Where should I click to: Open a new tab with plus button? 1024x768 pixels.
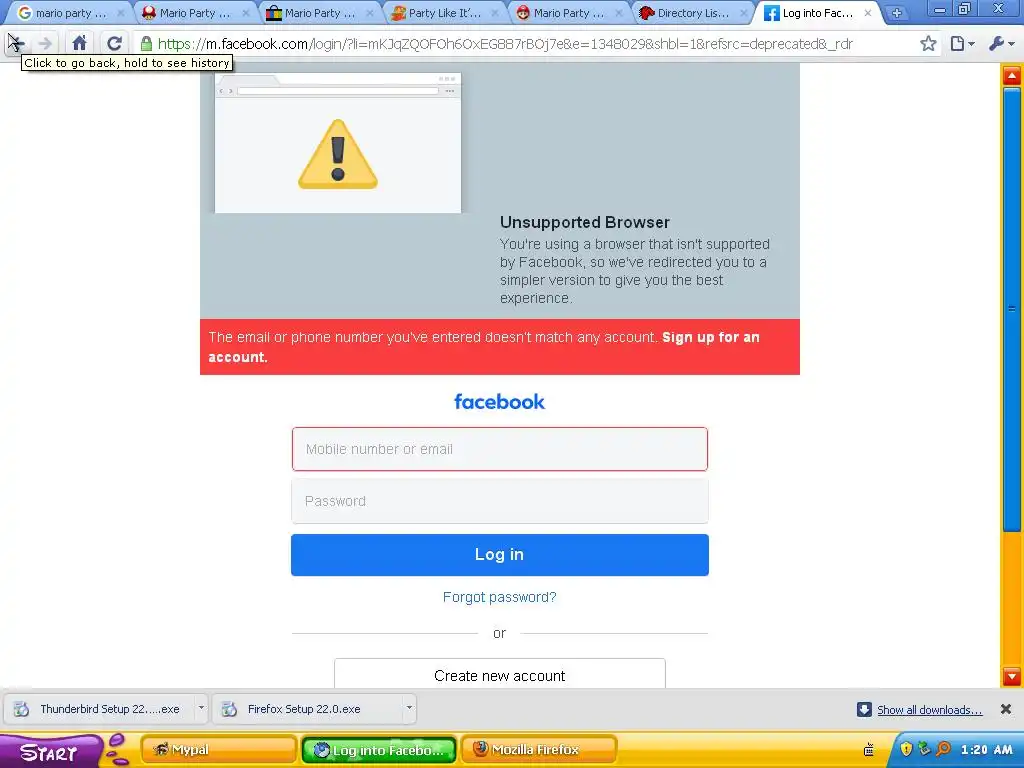point(897,13)
